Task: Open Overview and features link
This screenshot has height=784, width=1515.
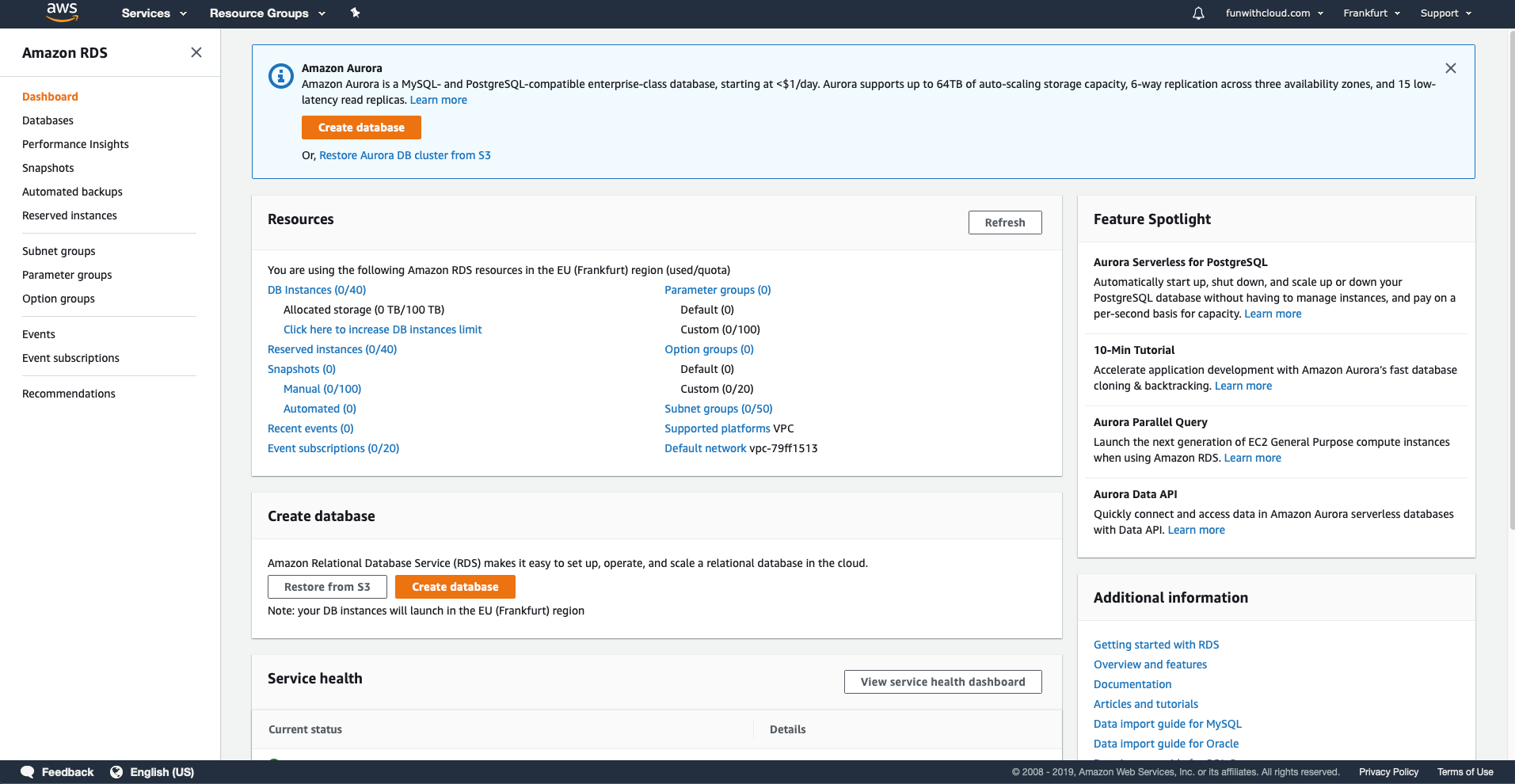Action: click(x=1150, y=664)
